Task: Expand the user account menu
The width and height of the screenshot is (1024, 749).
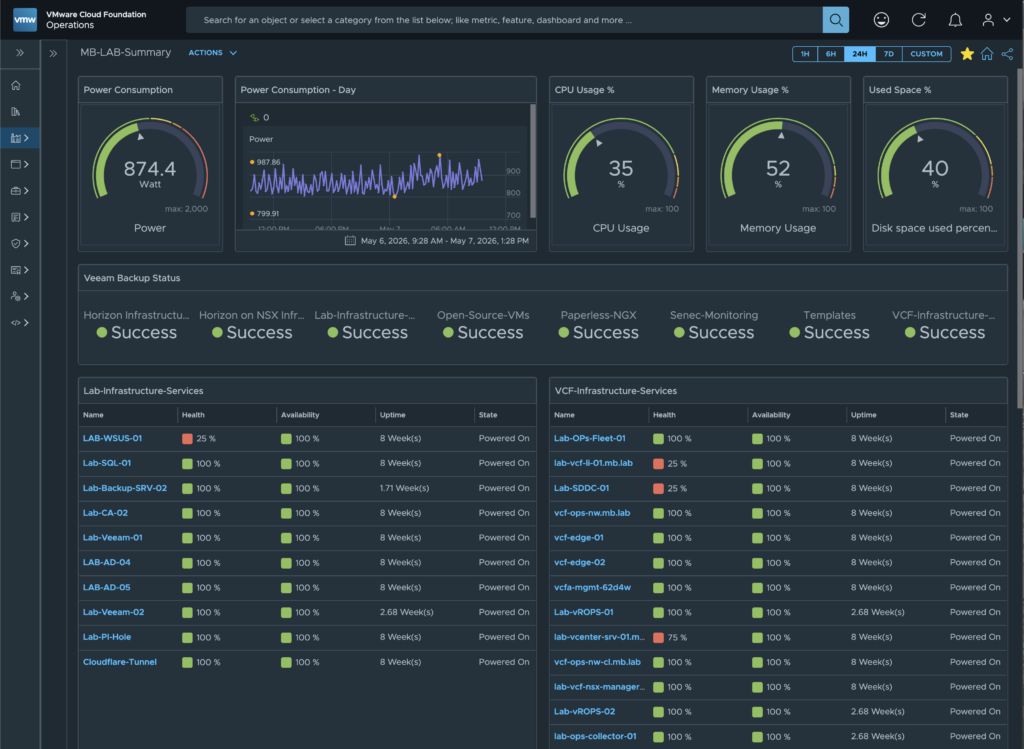Action: (x=997, y=20)
